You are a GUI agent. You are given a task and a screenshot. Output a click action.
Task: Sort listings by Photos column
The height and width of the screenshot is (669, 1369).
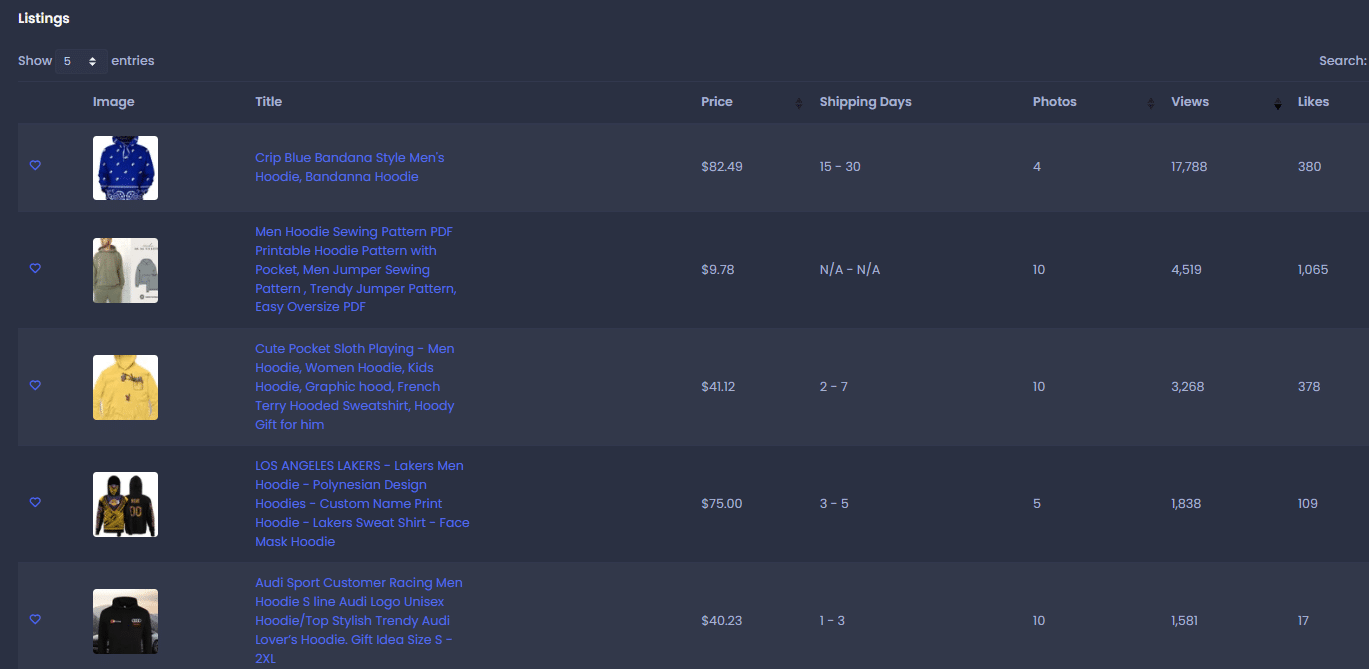click(x=1054, y=102)
